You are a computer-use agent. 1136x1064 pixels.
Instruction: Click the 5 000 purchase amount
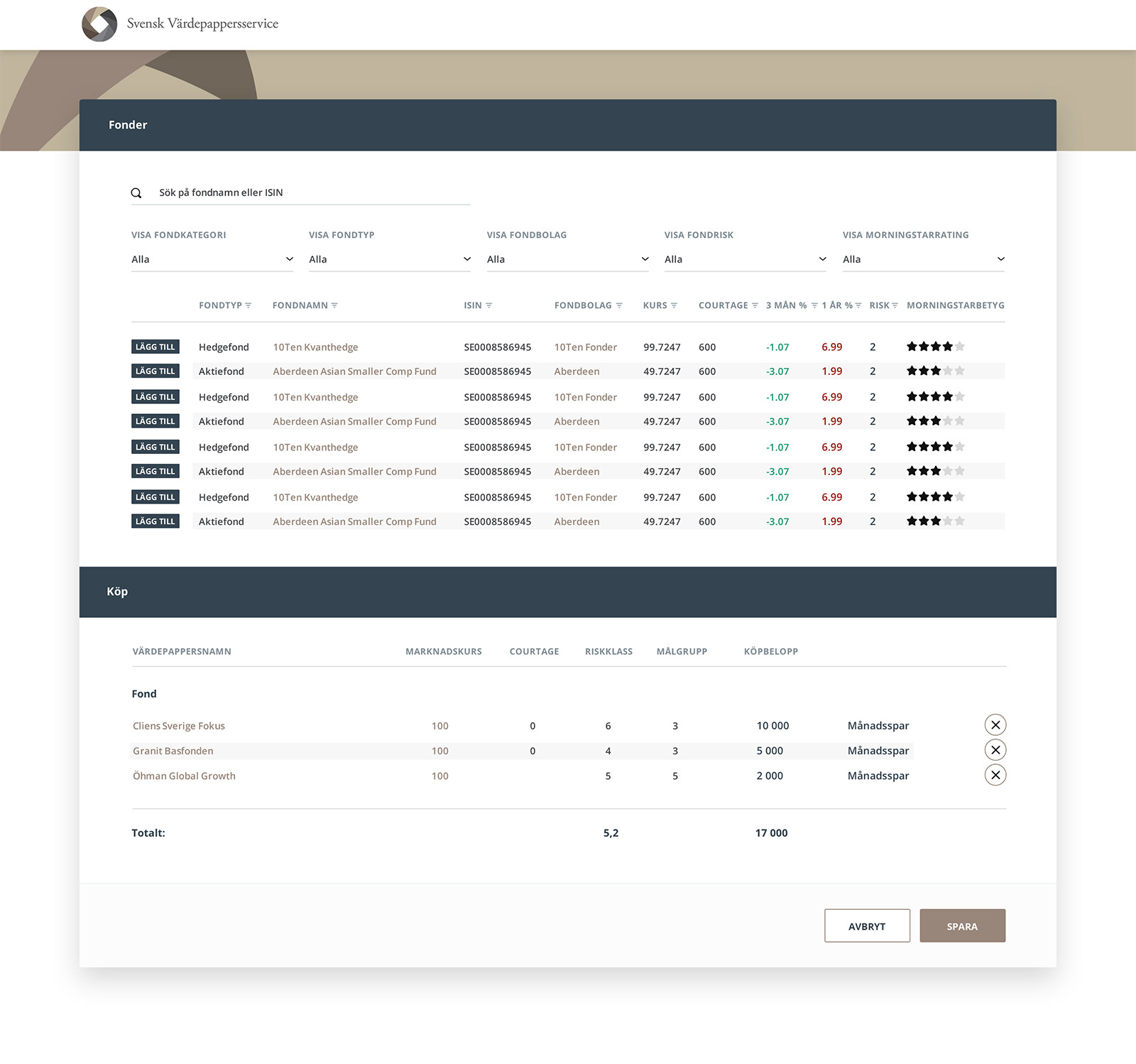[x=770, y=751]
